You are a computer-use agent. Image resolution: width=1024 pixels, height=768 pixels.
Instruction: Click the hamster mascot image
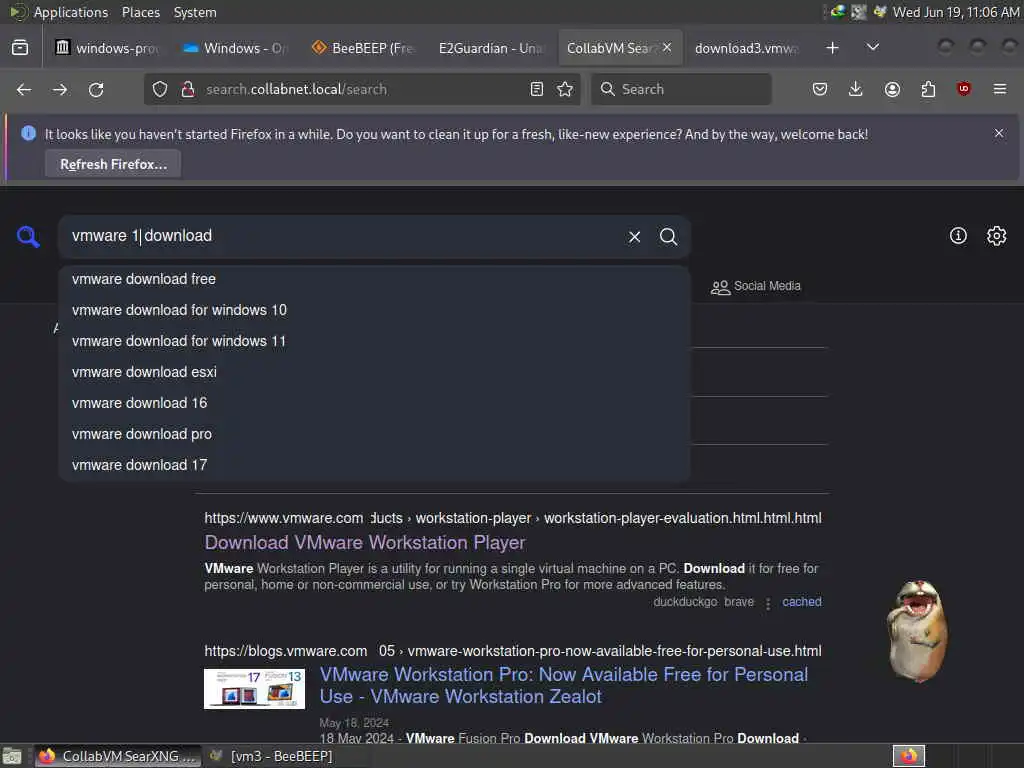click(x=917, y=632)
